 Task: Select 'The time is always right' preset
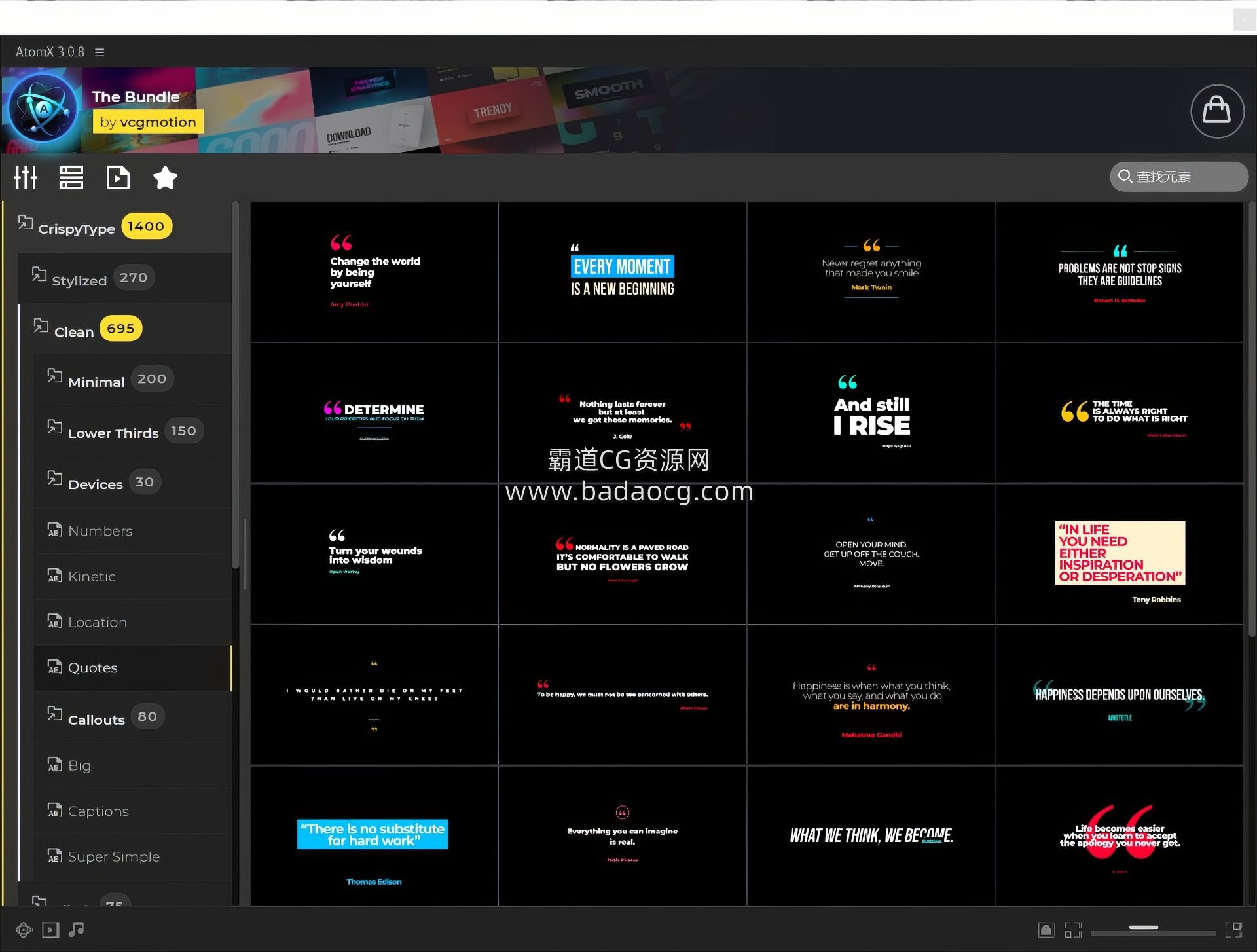click(x=1120, y=413)
